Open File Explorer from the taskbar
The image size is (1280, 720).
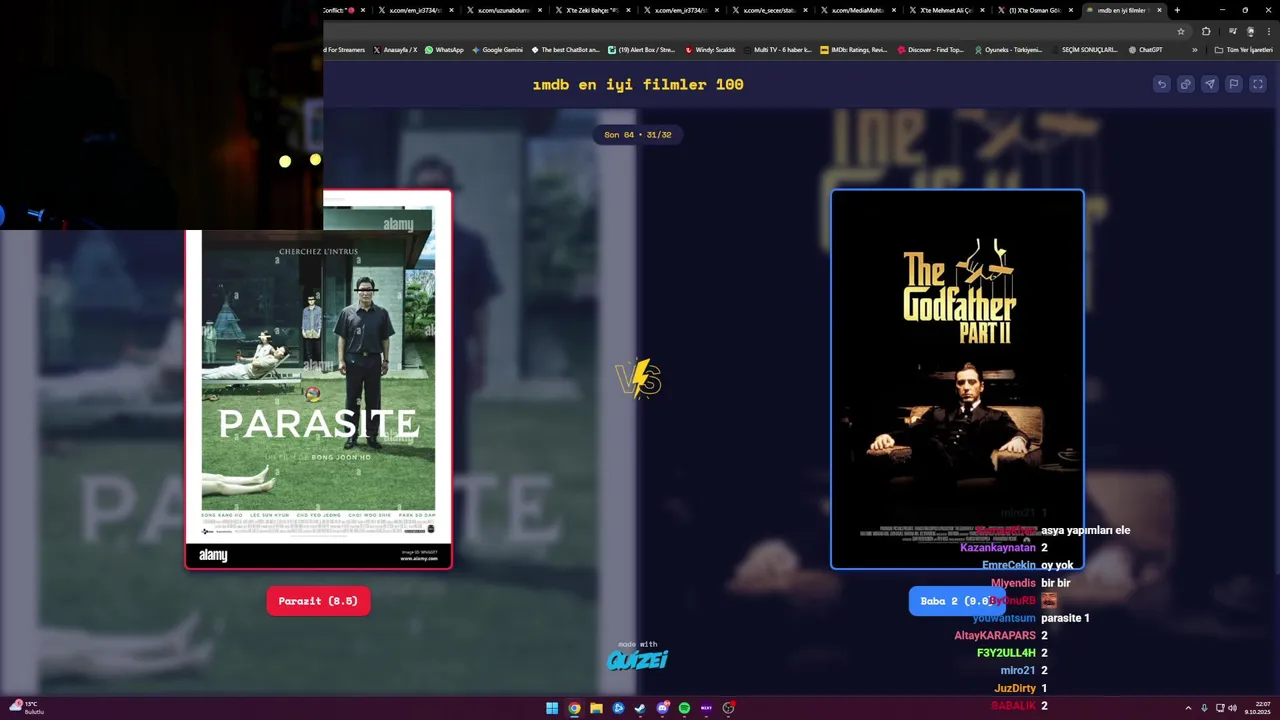click(596, 708)
